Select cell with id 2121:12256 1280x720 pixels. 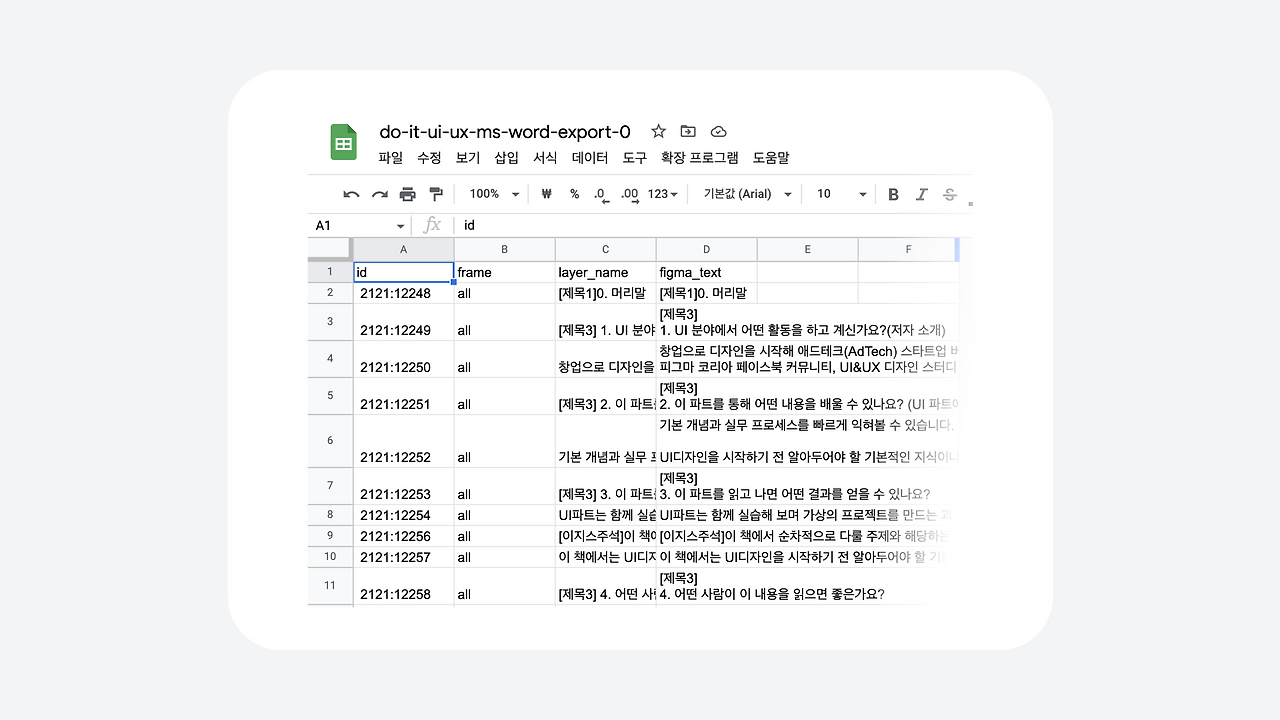(x=404, y=536)
